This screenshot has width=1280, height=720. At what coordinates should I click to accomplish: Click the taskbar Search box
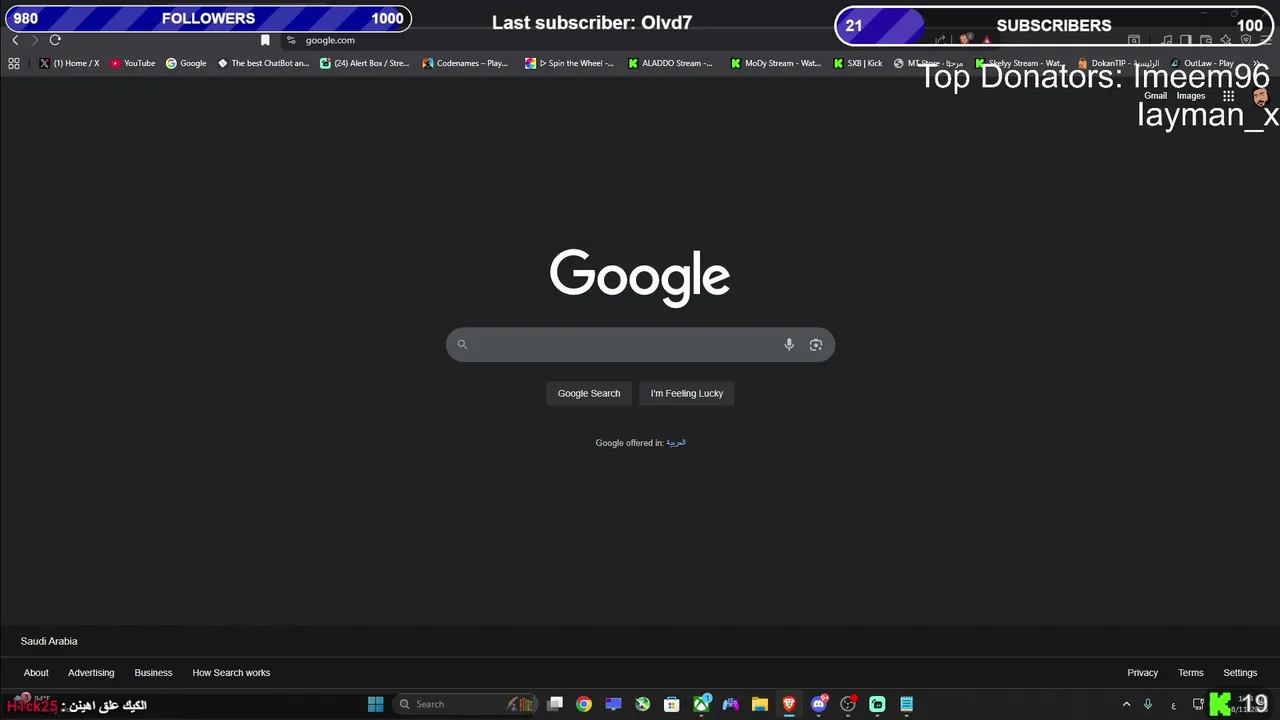click(x=466, y=704)
